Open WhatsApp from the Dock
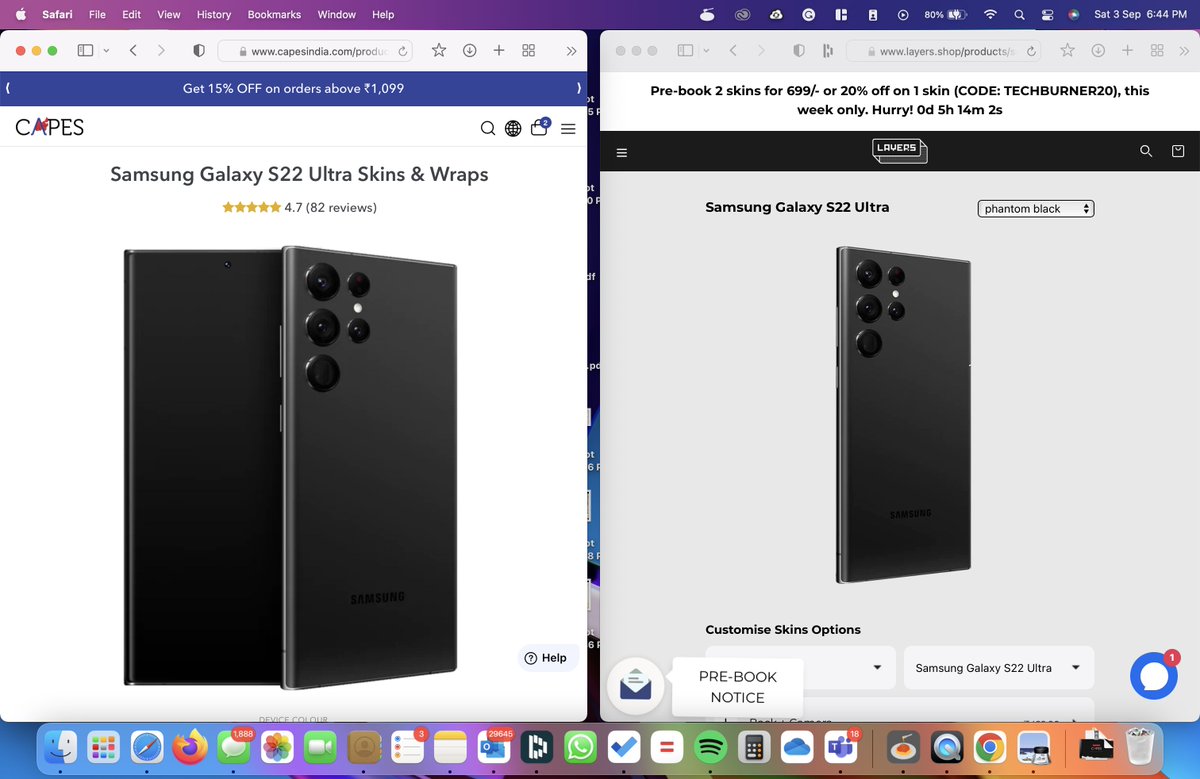1200x779 pixels. tap(581, 747)
